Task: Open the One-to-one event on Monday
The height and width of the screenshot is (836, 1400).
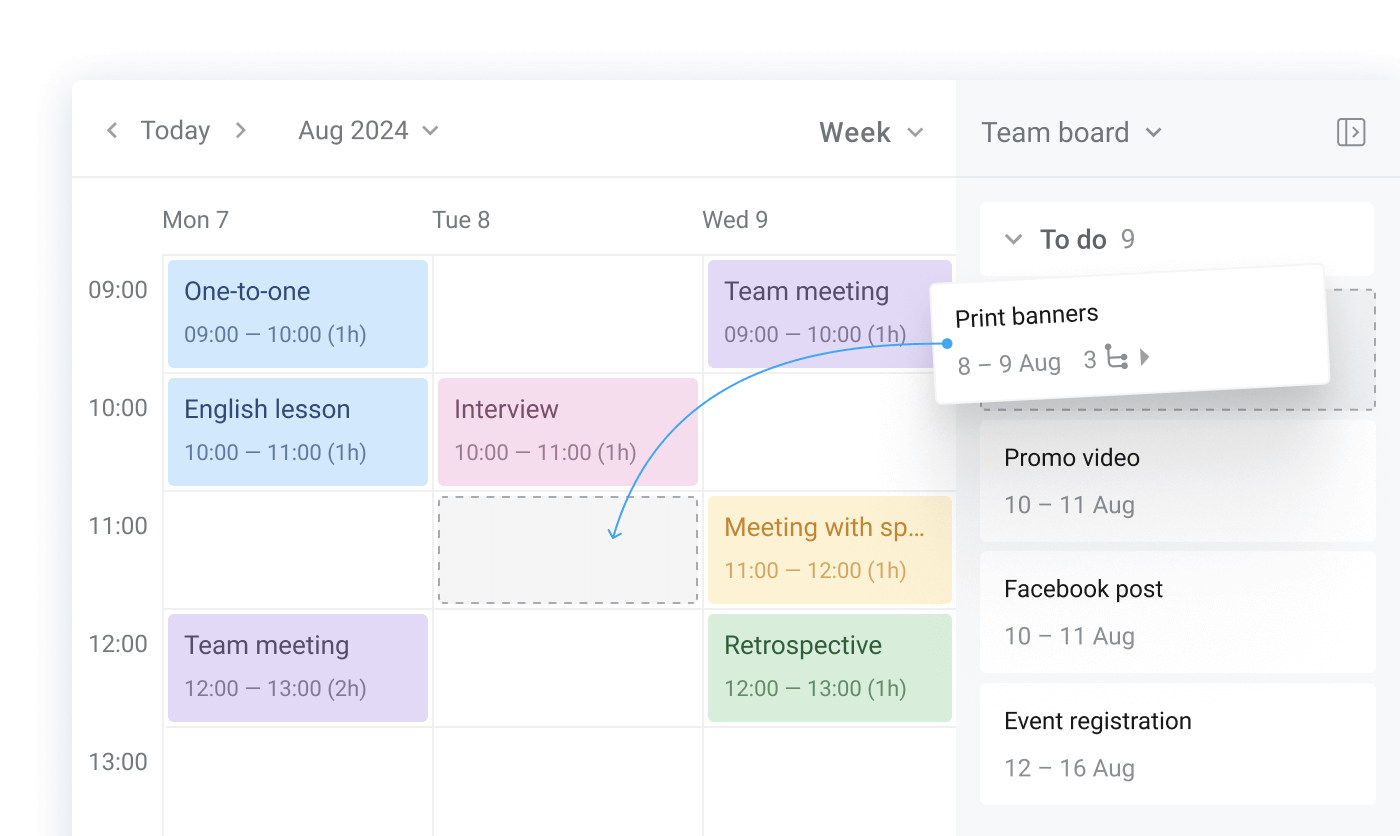Action: pyautogui.click(x=297, y=313)
